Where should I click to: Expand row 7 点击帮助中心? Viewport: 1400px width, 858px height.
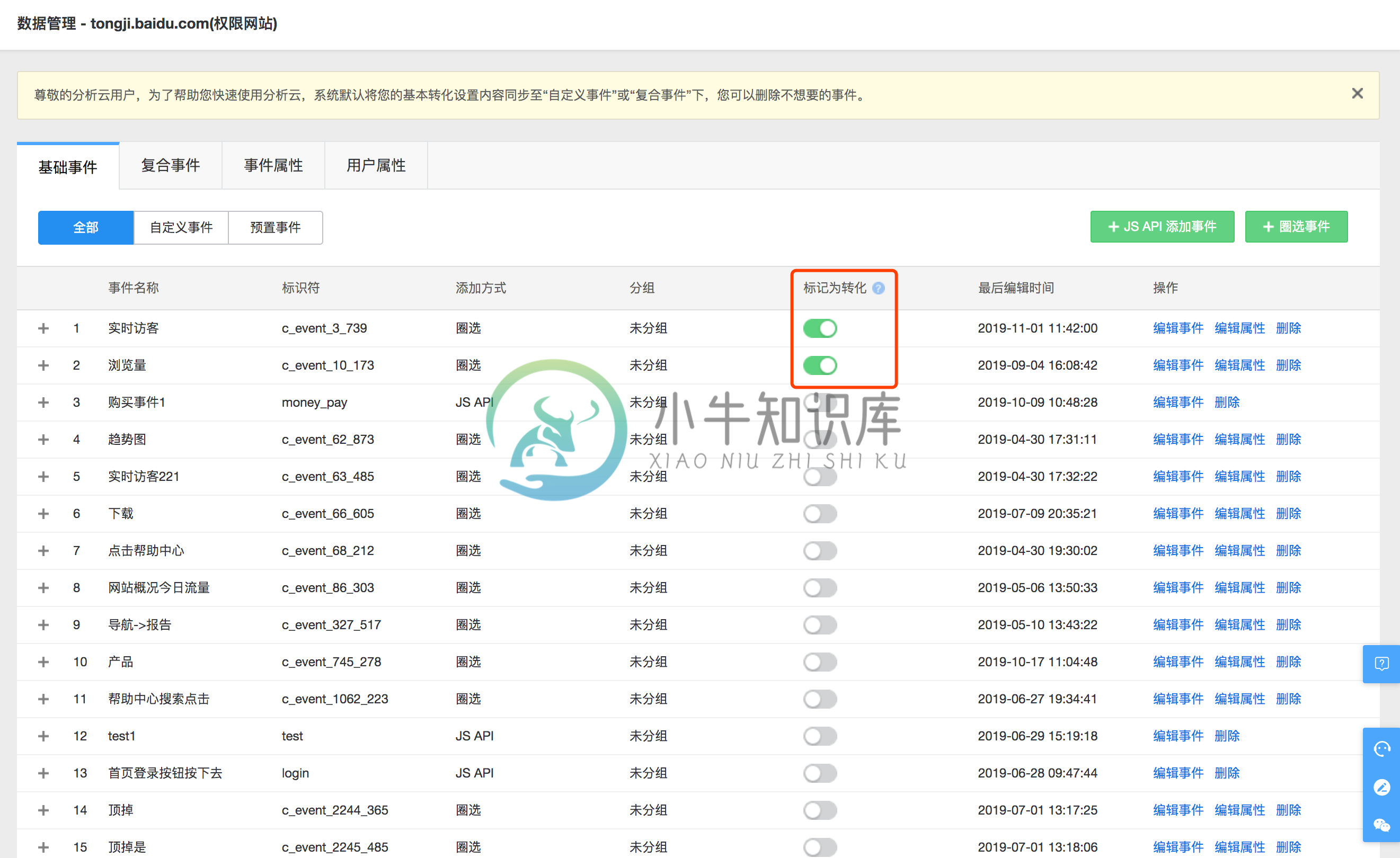point(43,551)
